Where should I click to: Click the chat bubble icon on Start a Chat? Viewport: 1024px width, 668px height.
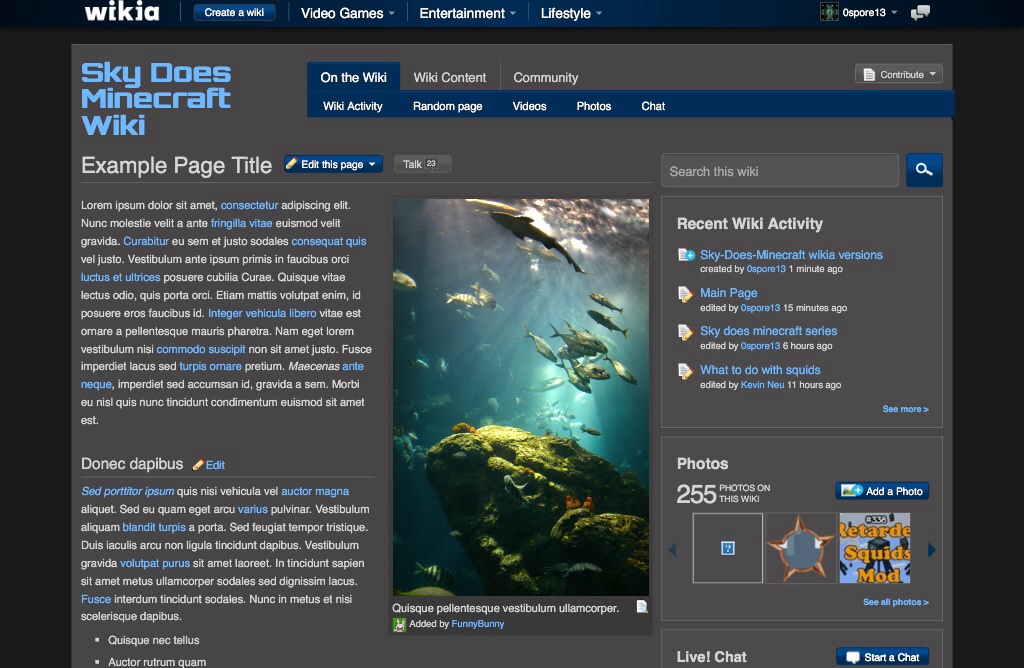[x=852, y=657]
